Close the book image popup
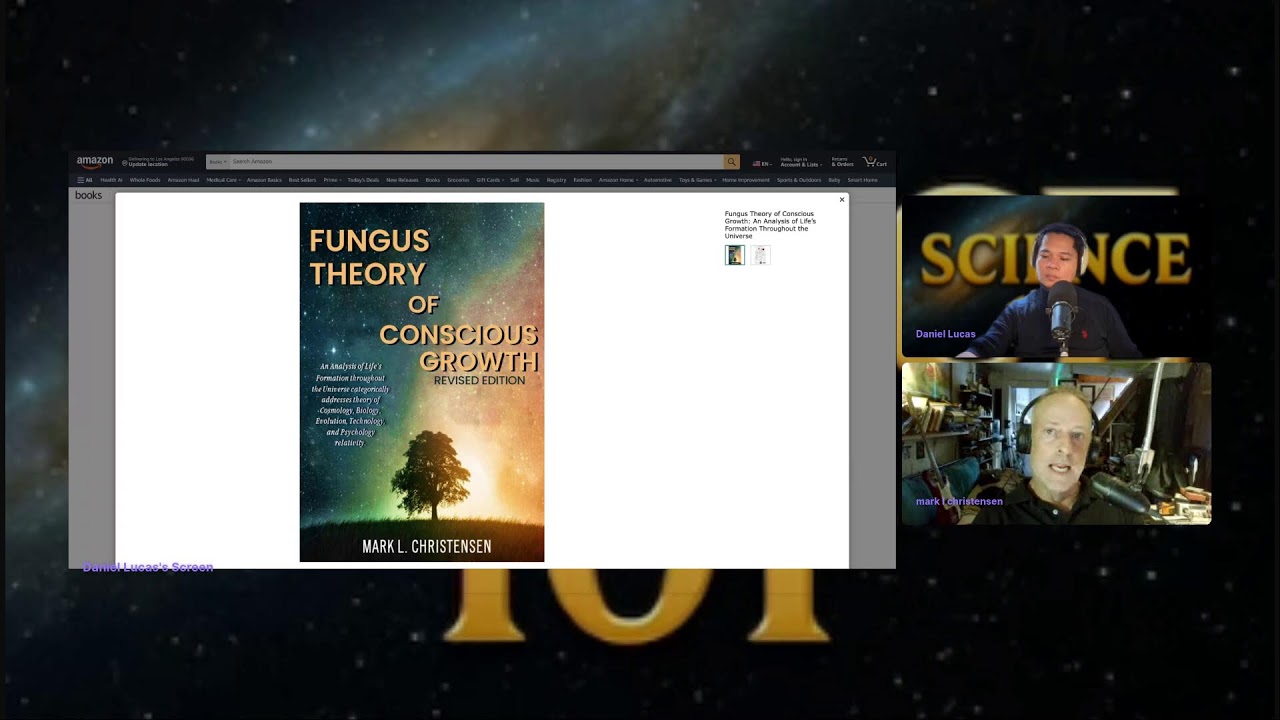Image resolution: width=1280 pixels, height=720 pixels. pos(842,199)
